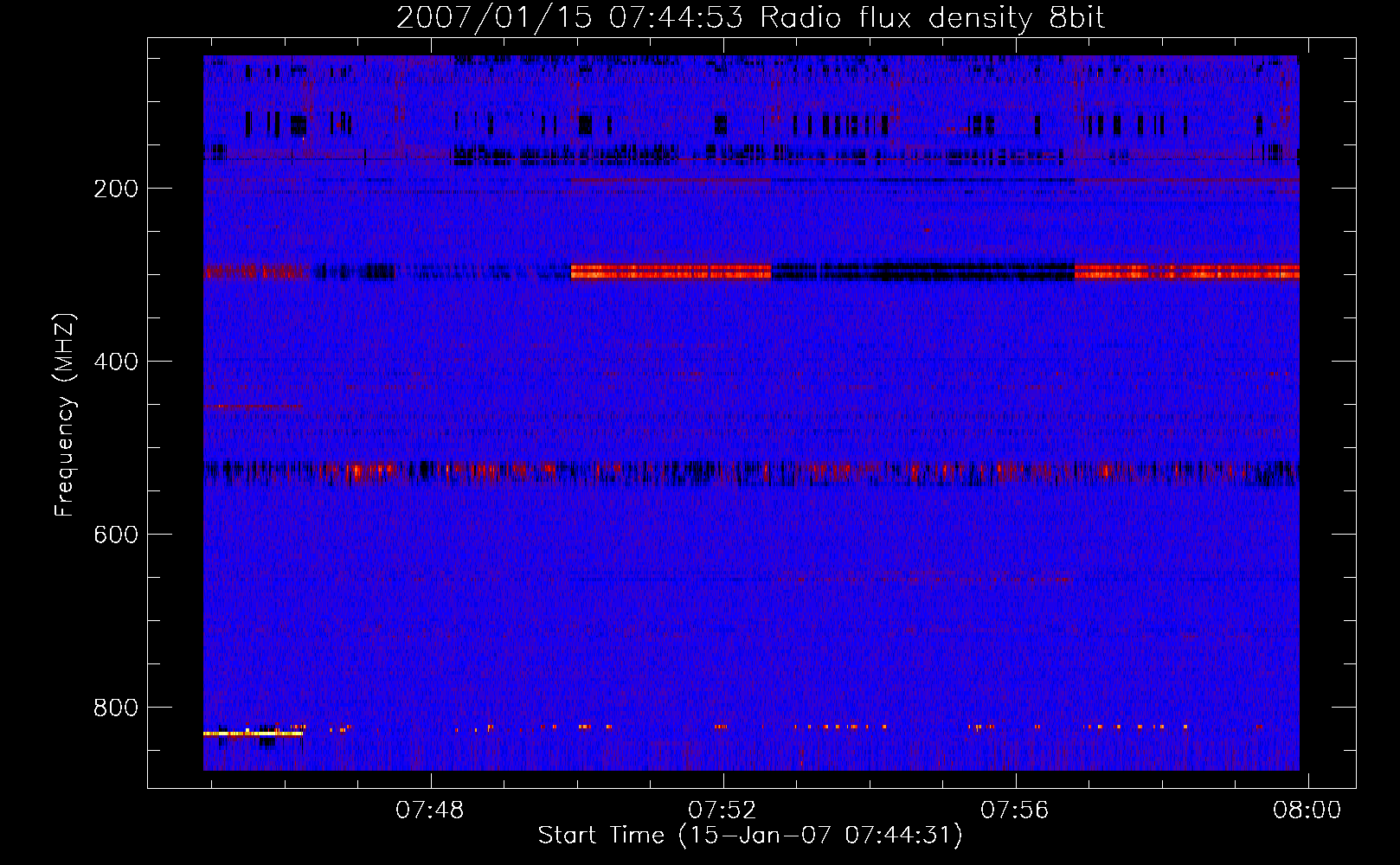
Task: Click the 'Frequency (MHZ)' y-axis label
Action: point(65,415)
